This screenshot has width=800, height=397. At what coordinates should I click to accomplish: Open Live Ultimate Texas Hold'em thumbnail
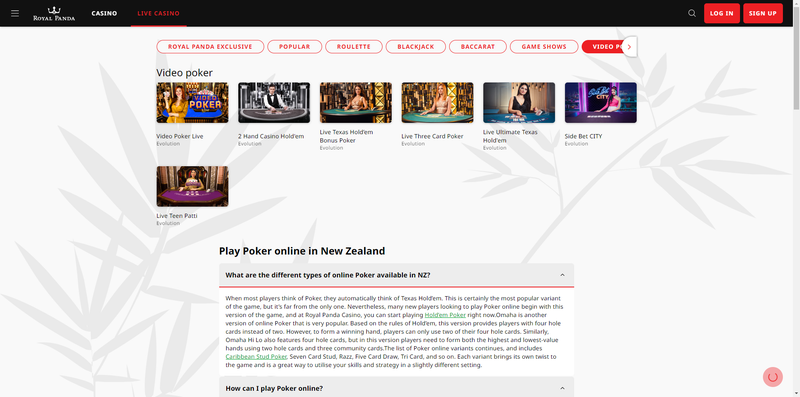(519, 103)
